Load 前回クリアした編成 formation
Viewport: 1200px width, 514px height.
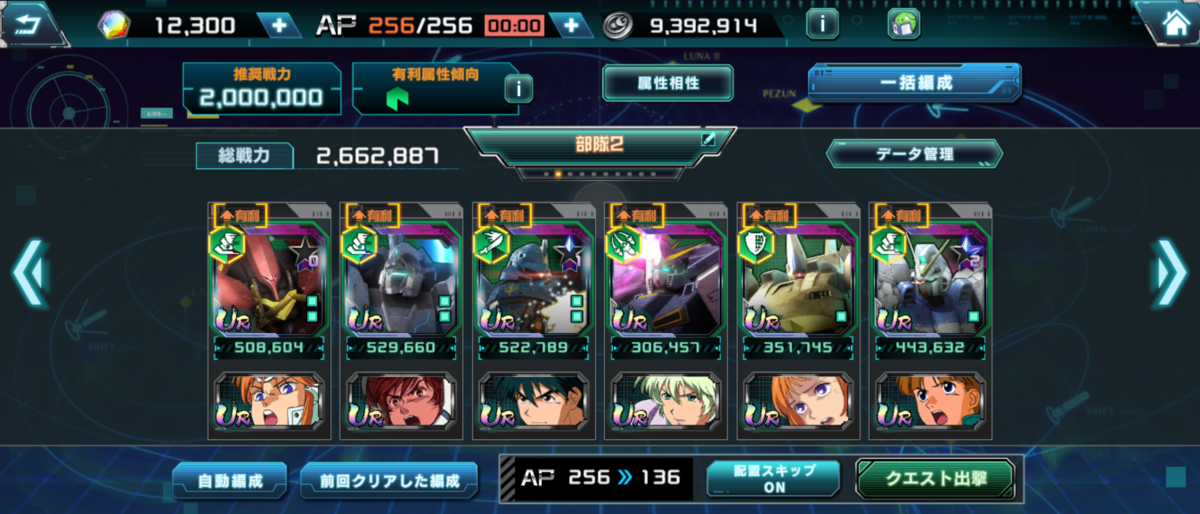[389, 480]
